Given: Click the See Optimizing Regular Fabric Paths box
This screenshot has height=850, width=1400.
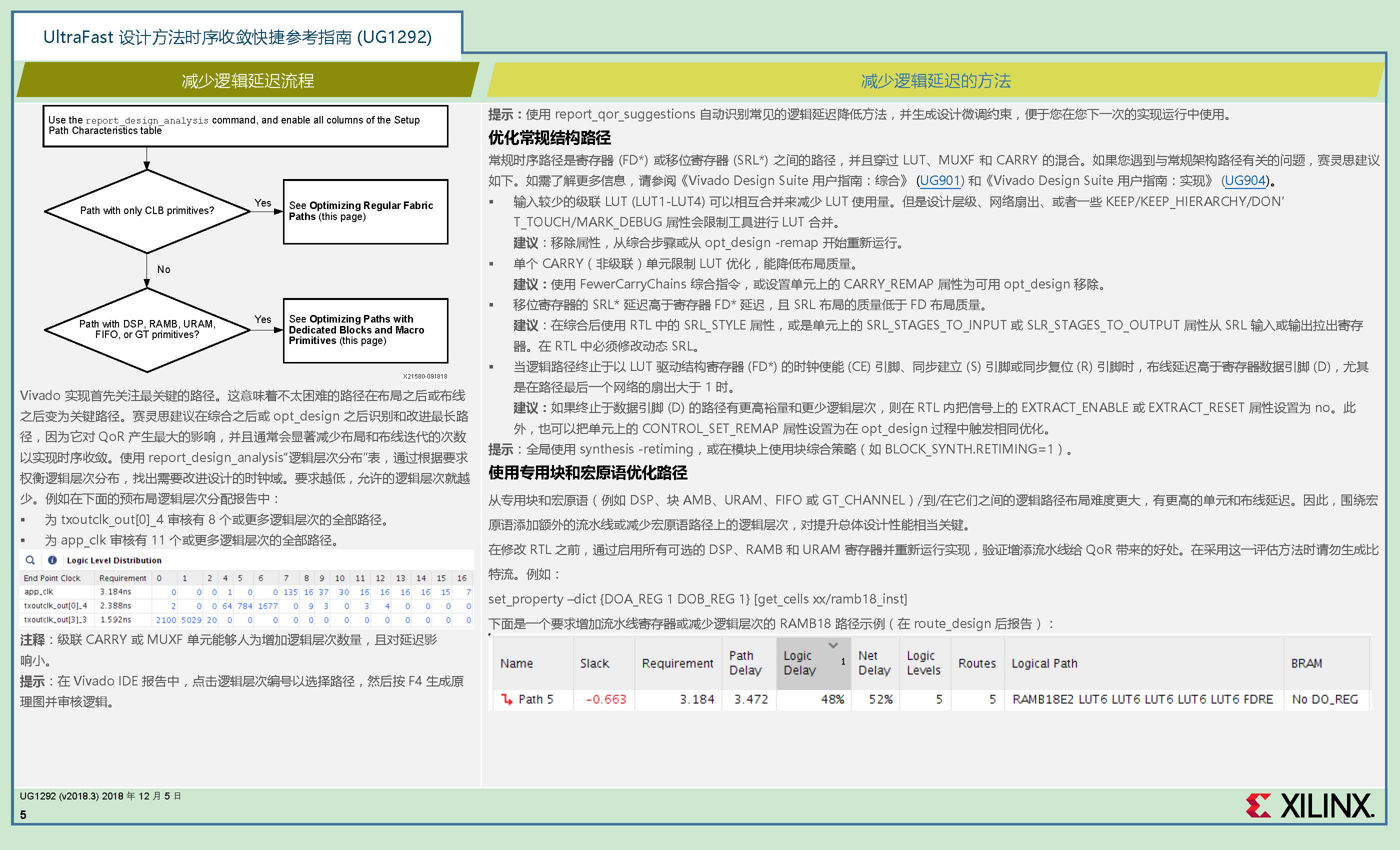Looking at the screenshot, I should (x=365, y=211).
